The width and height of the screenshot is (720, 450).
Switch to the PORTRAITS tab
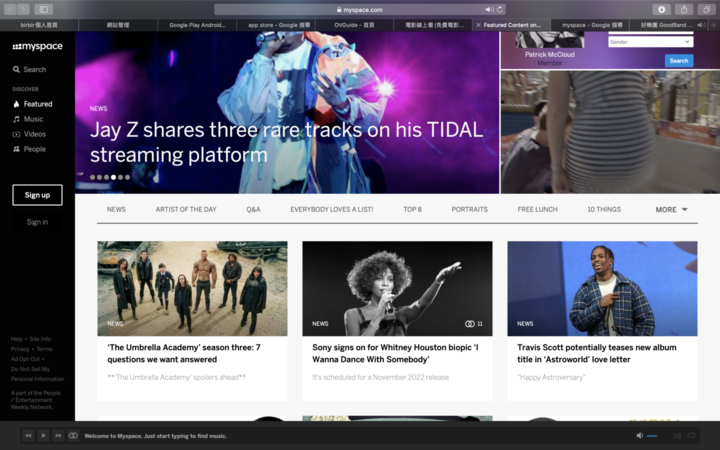click(x=469, y=209)
